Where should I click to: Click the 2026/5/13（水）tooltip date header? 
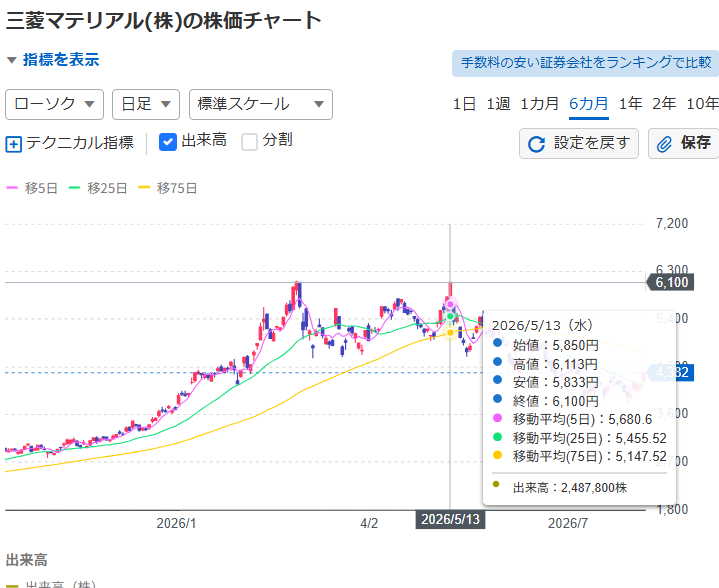pyautogui.click(x=542, y=325)
